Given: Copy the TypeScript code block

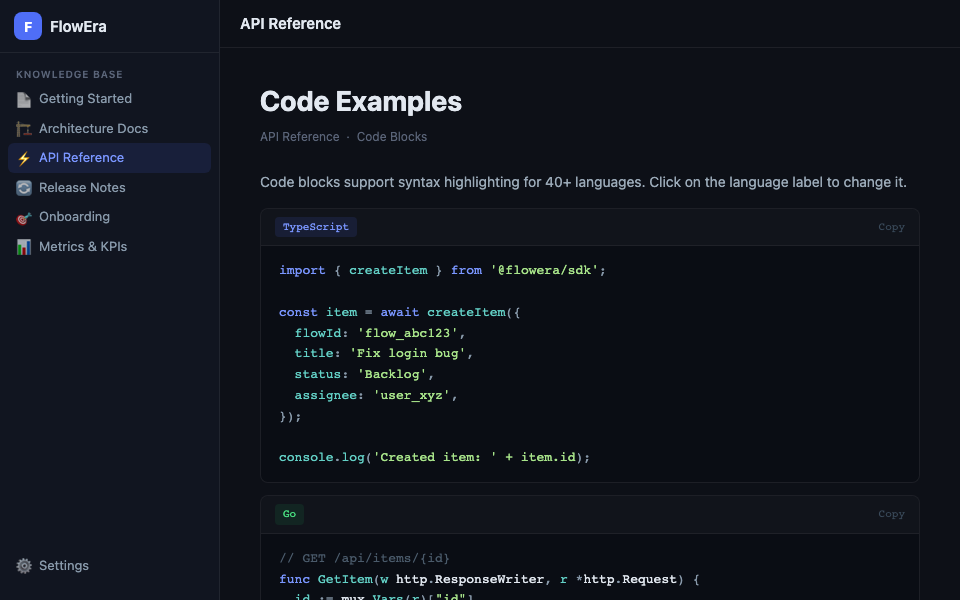Looking at the screenshot, I should point(891,227).
